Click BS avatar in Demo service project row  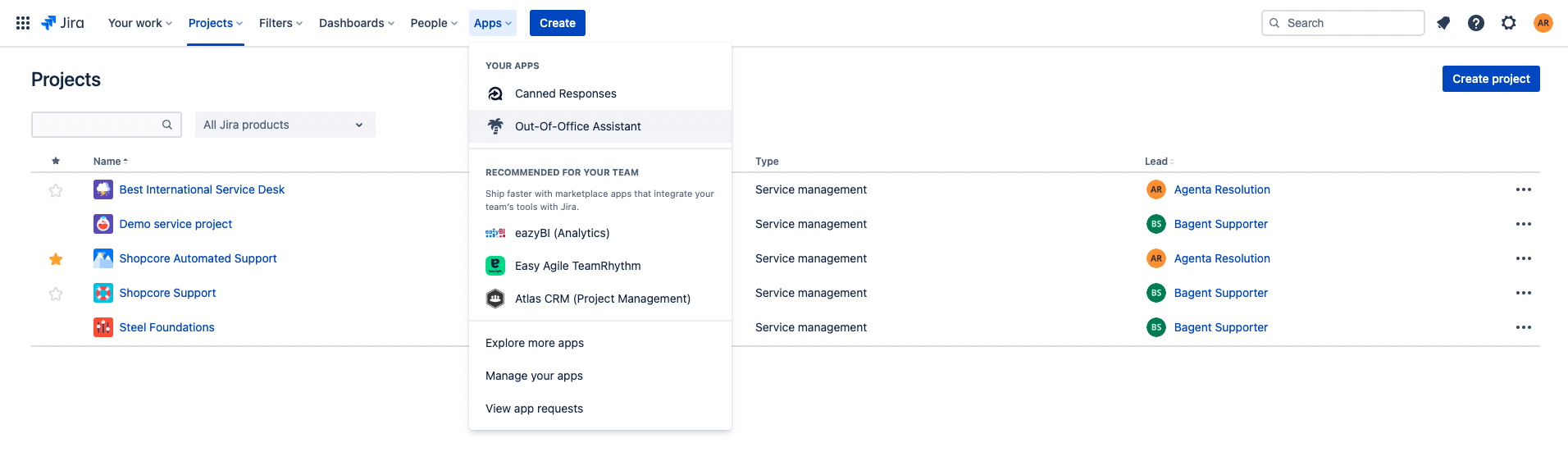tap(1156, 224)
